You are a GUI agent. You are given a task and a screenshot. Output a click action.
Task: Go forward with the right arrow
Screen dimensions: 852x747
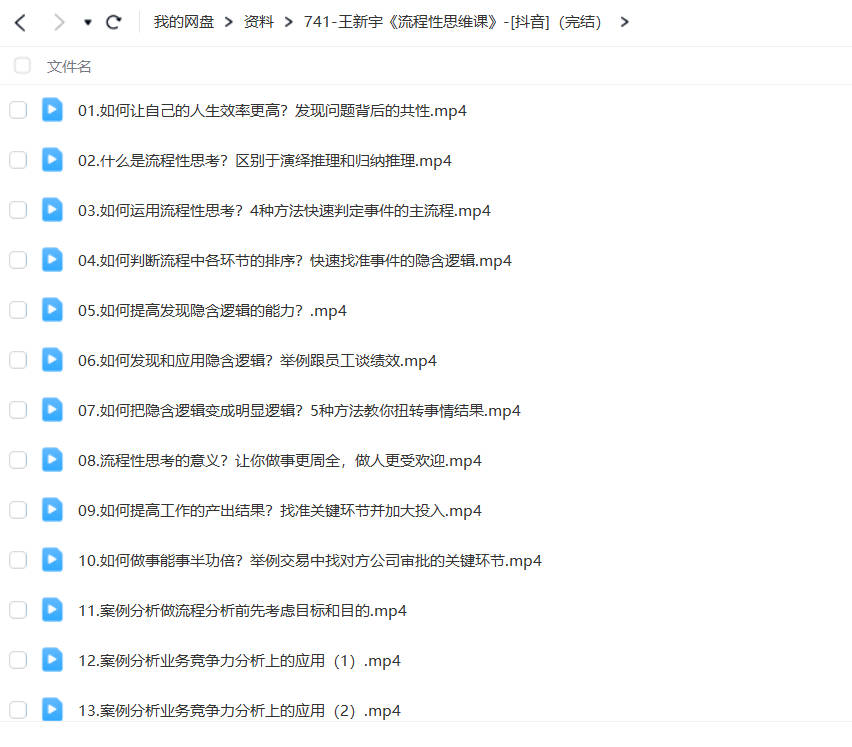pos(59,23)
